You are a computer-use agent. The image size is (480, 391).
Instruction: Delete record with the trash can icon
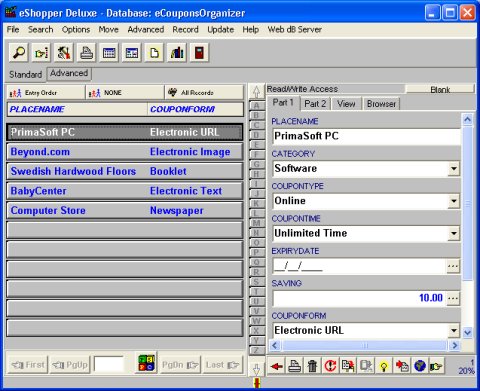click(312, 366)
